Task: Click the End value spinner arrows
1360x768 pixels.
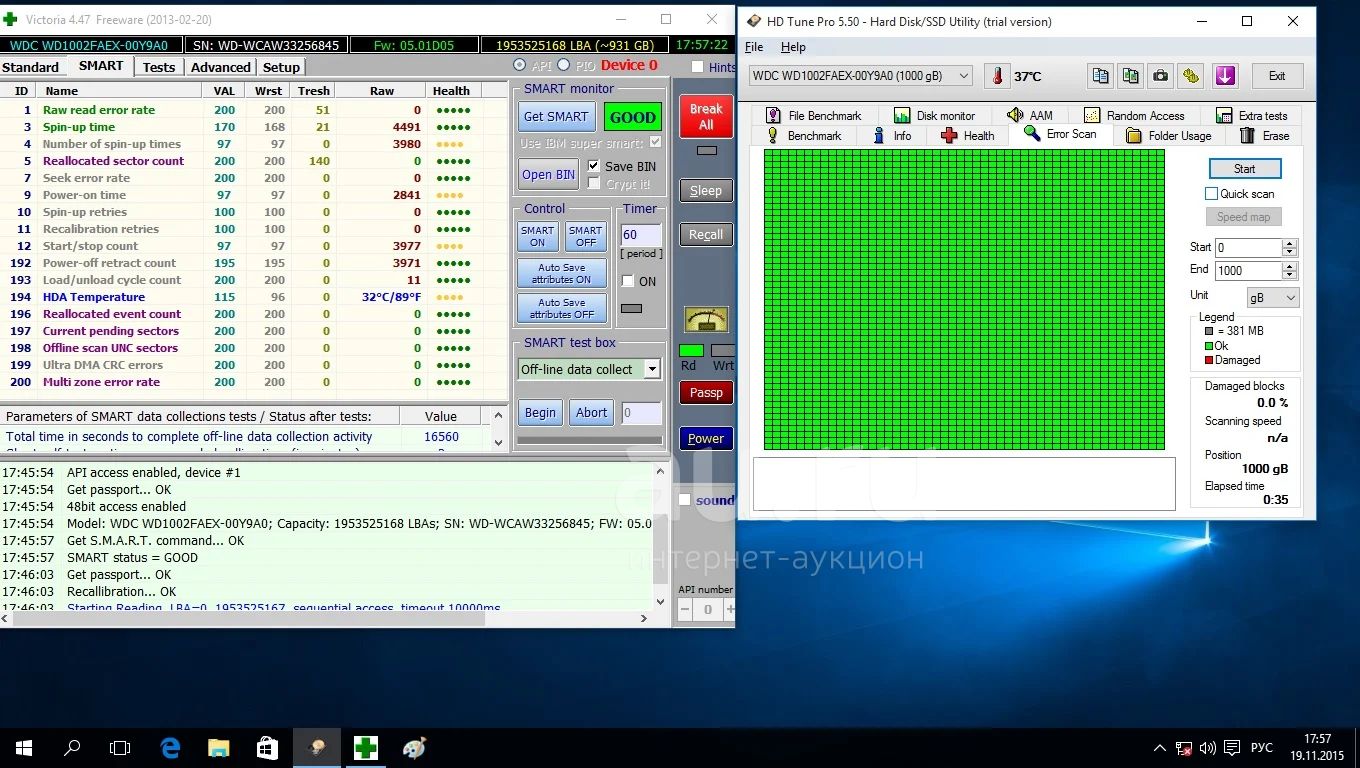Action: (1290, 271)
